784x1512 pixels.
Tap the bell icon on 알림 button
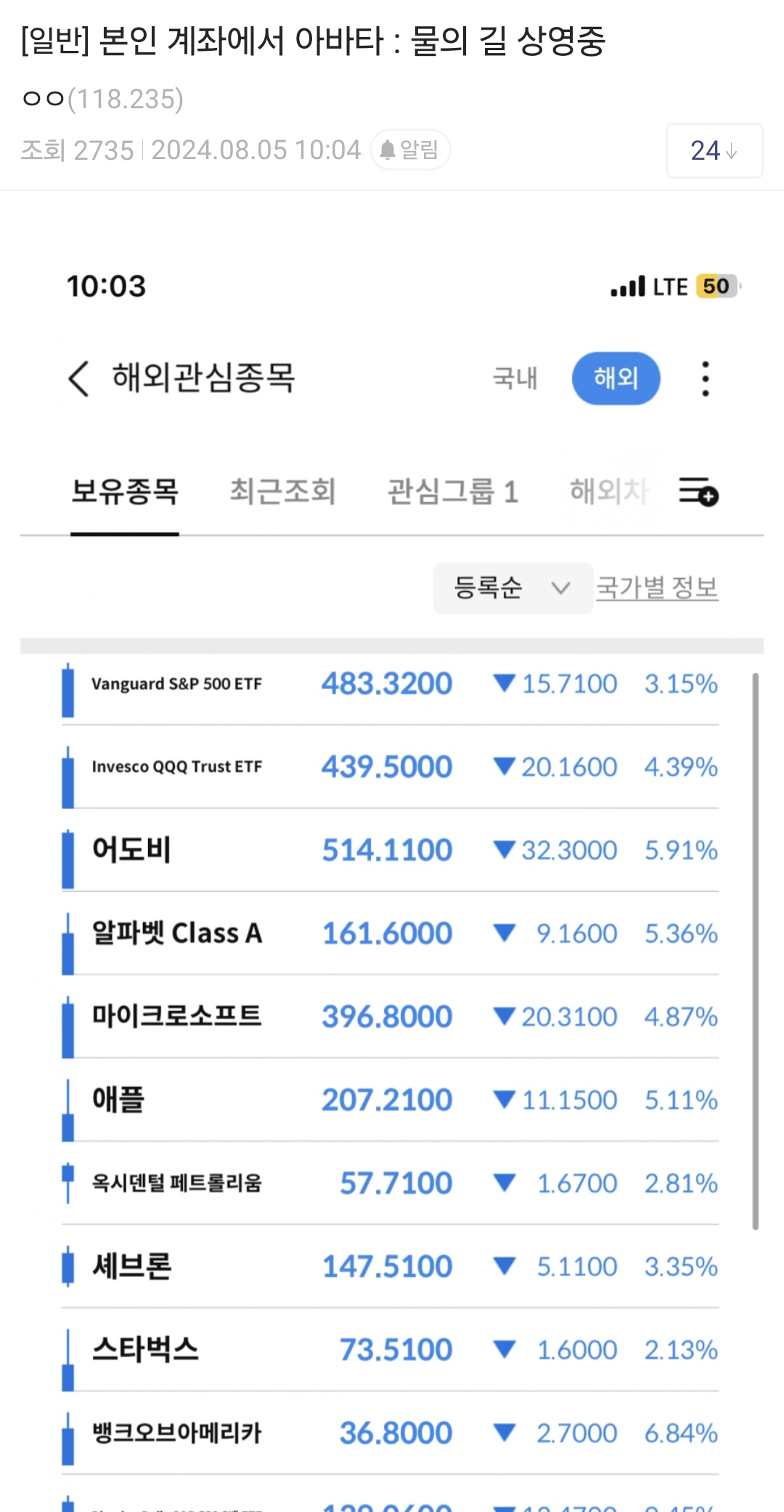pyautogui.click(x=388, y=150)
